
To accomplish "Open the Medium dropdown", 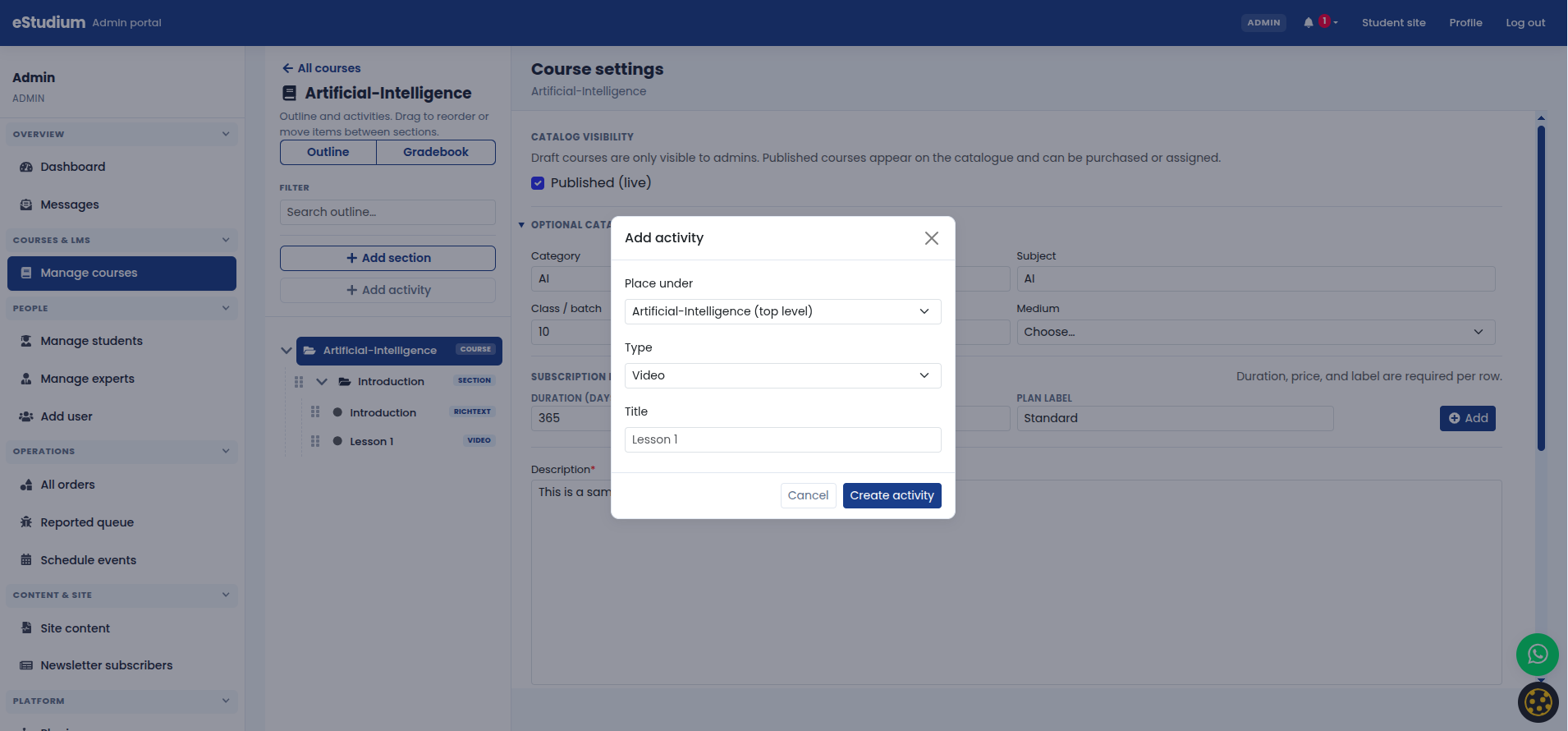I will pyautogui.click(x=1255, y=332).
